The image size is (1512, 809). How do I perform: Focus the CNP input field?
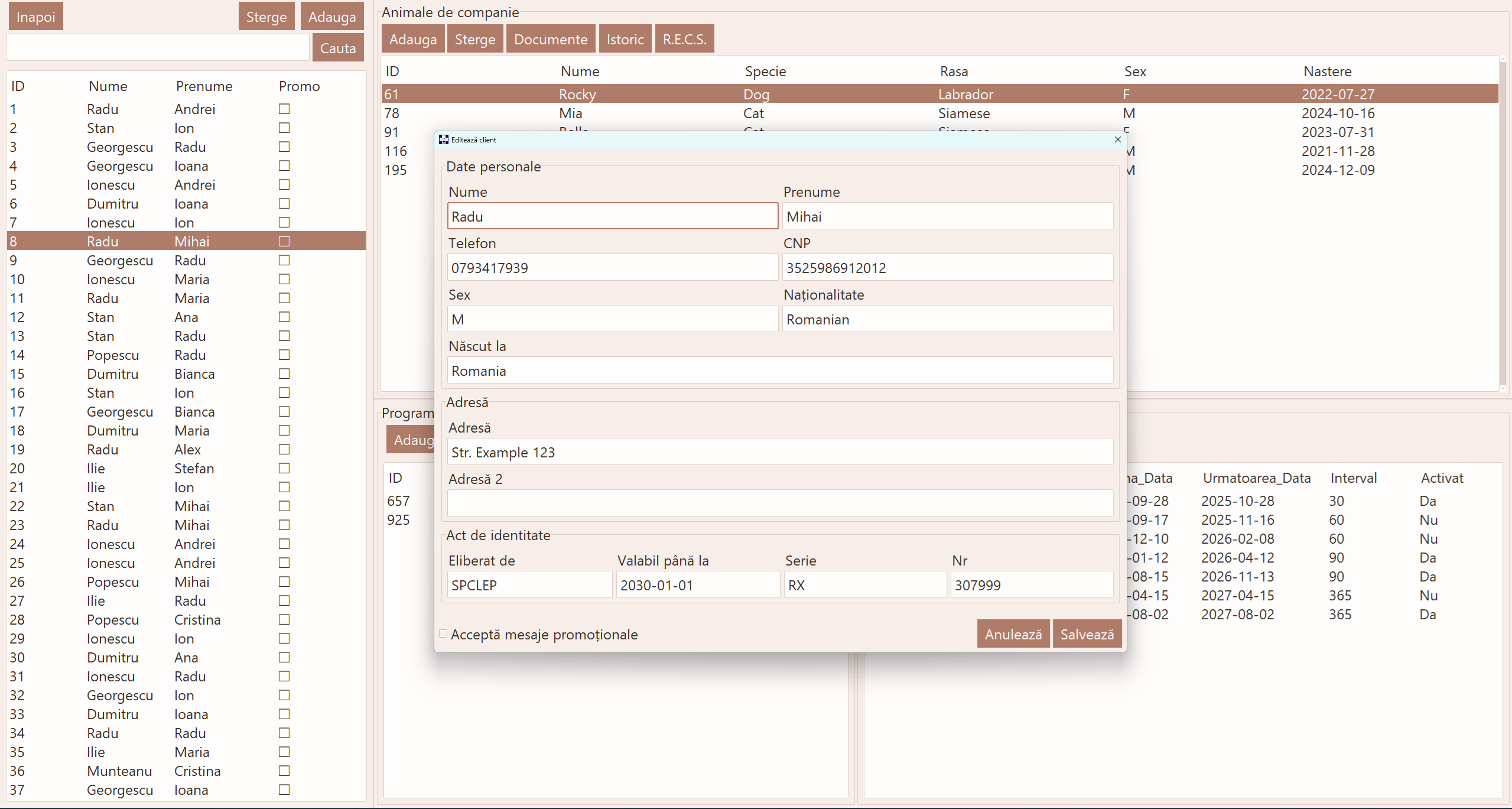point(948,268)
